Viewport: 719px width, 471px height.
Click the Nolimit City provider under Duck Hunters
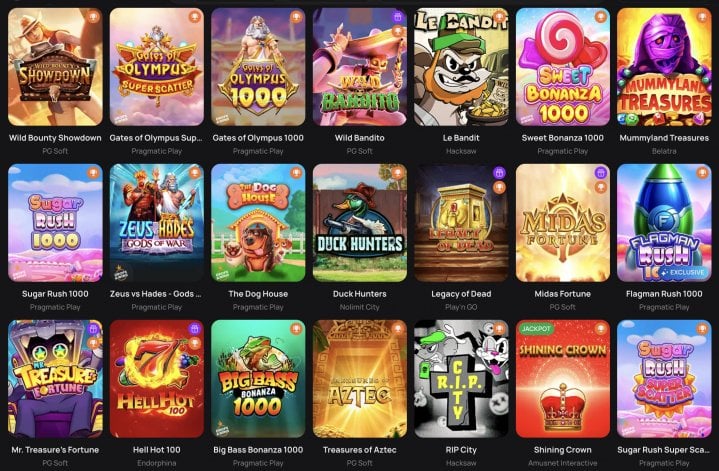360,307
